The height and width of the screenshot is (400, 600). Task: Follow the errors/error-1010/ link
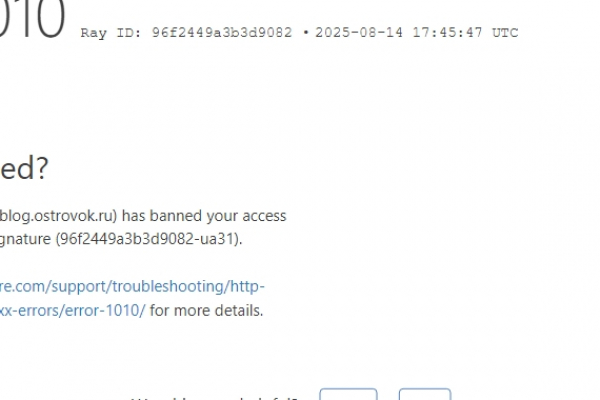pos(72,310)
